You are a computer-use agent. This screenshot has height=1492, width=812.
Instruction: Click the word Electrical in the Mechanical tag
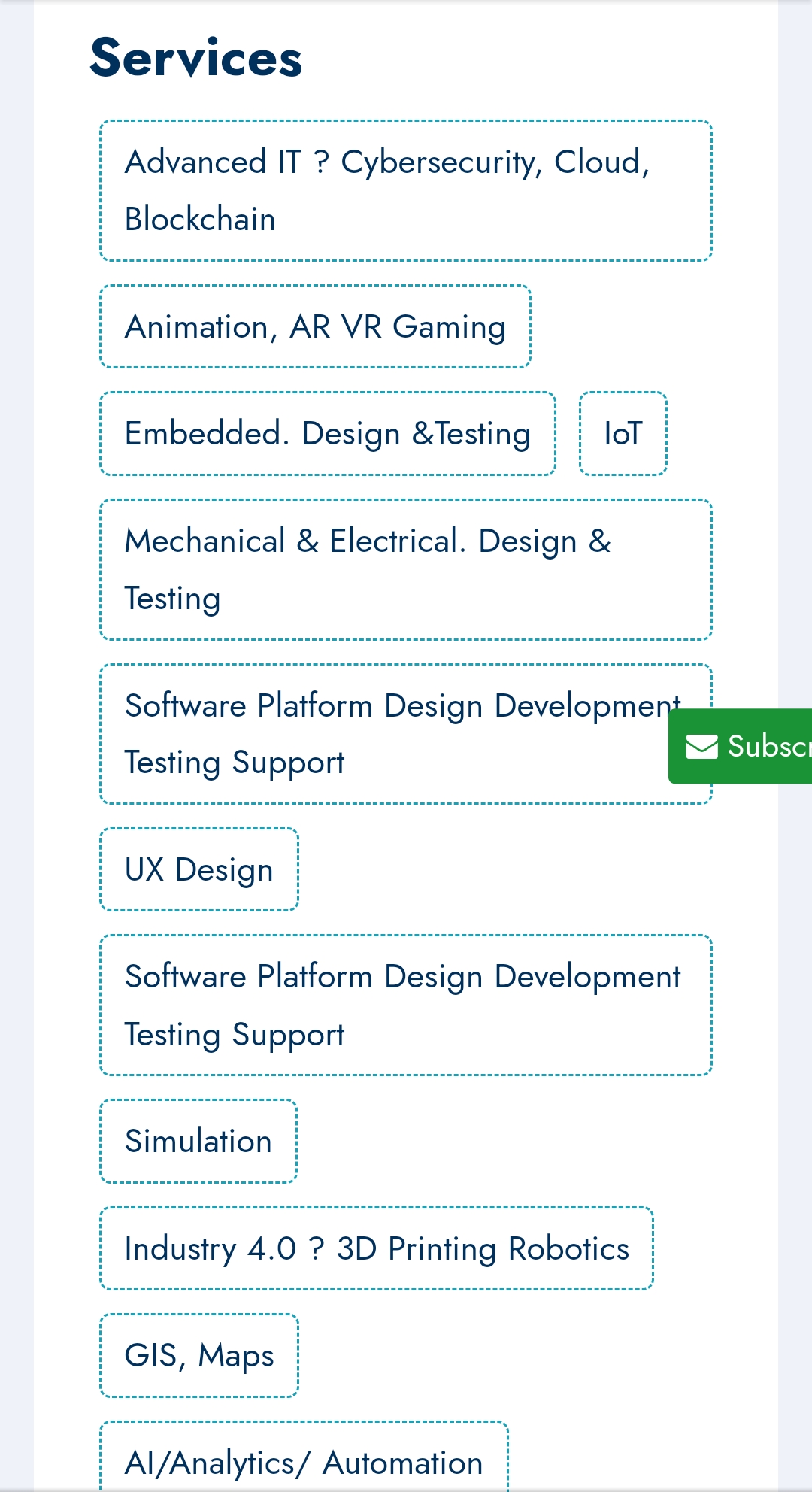click(x=393, y=541)
